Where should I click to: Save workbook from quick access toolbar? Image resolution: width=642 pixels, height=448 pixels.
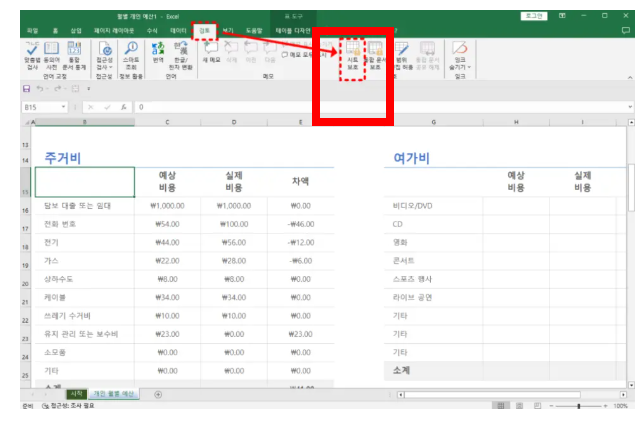click(x=27, y=88)
